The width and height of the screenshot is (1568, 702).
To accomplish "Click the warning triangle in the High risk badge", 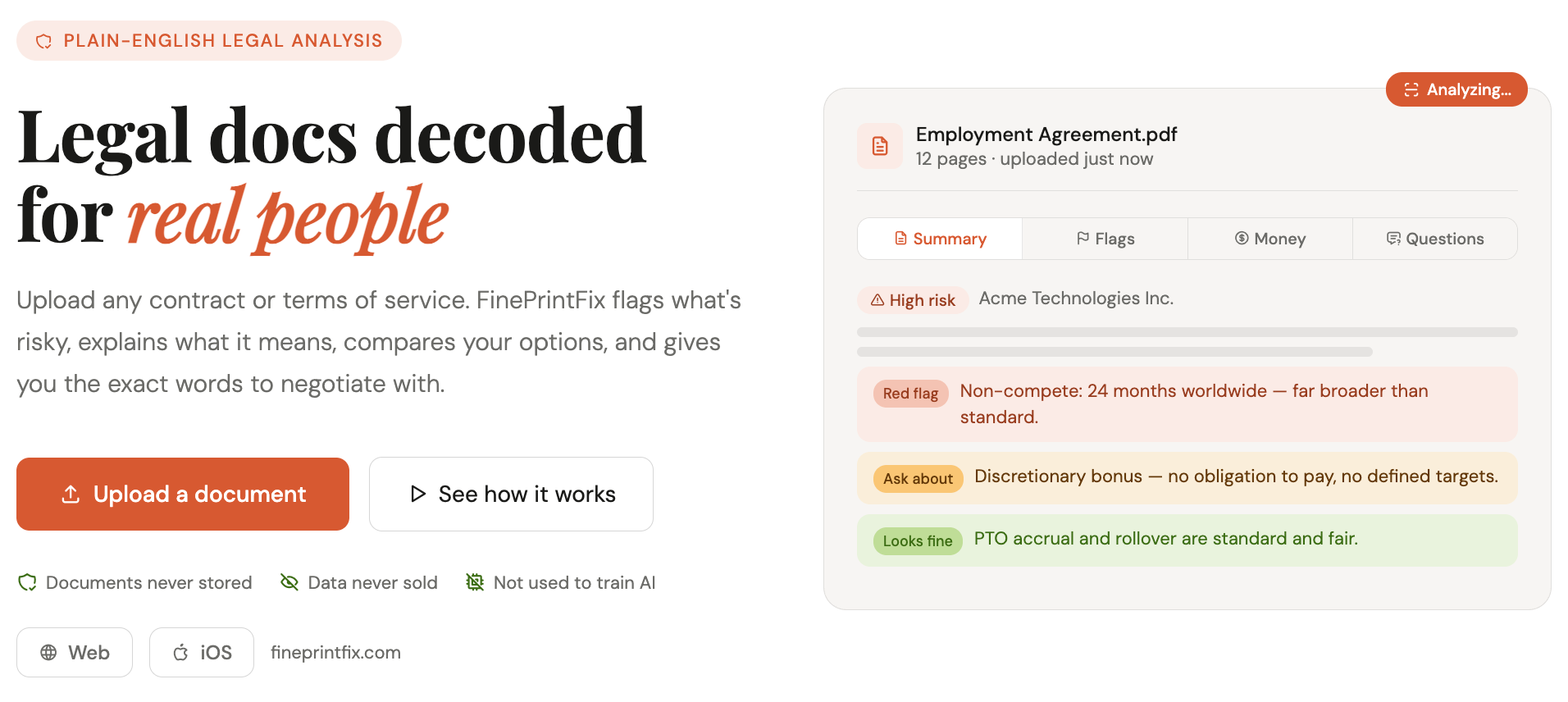I will coord(877,300).
